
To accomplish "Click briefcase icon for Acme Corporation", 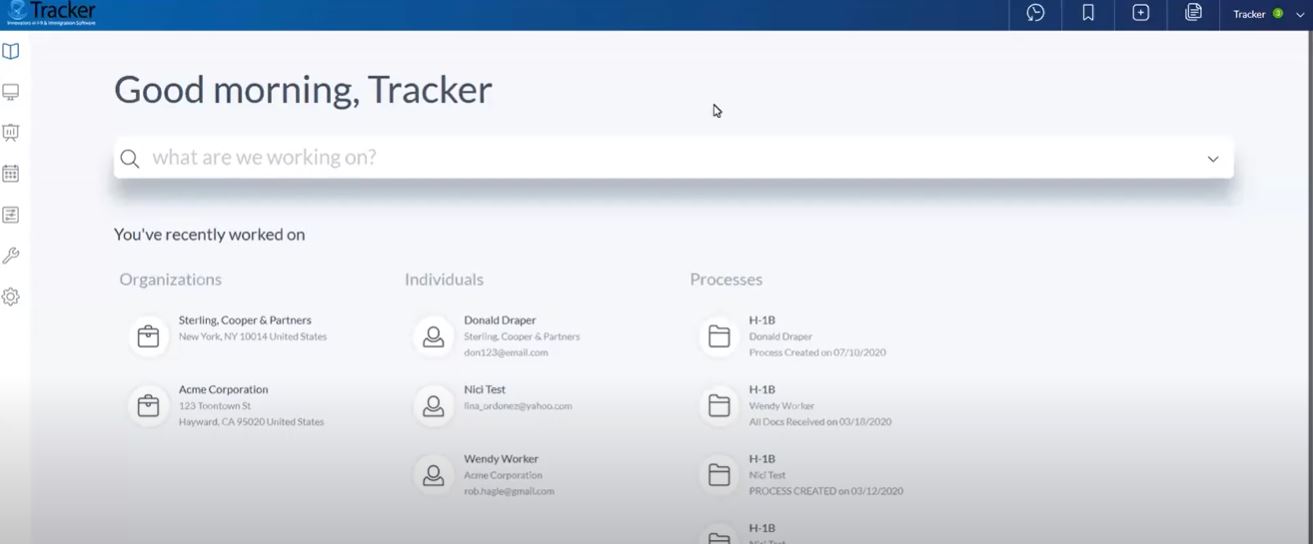I will (148, 405).
